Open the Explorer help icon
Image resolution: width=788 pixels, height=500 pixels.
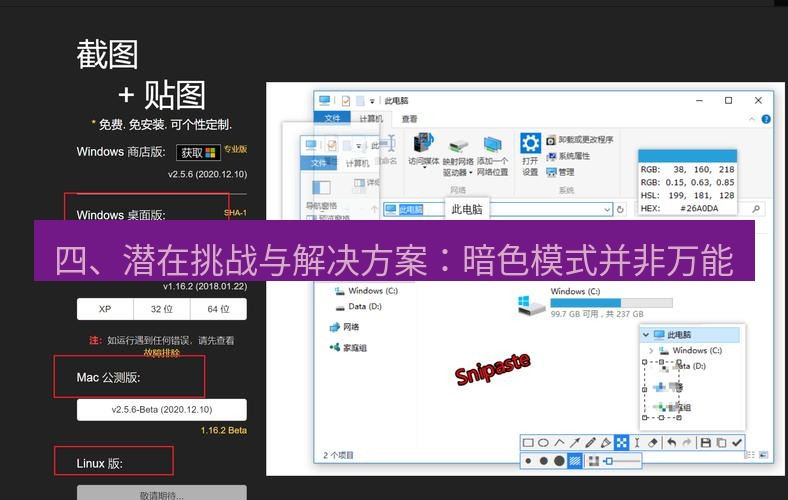[x=766, y=119]
